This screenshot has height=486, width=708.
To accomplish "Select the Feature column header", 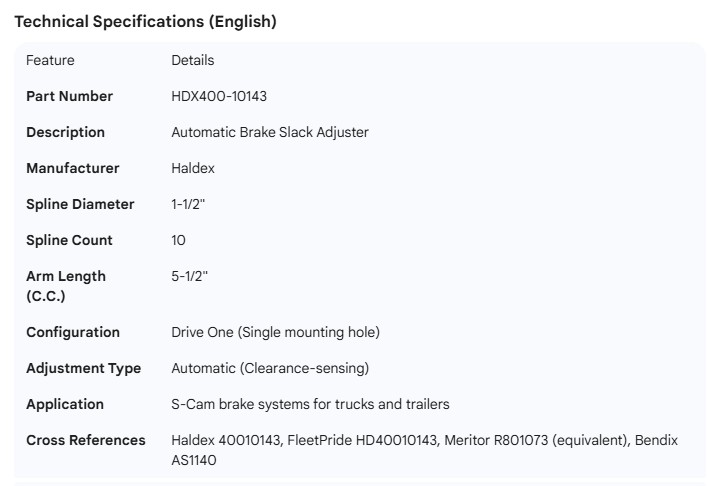I will (x=50, y=60).
